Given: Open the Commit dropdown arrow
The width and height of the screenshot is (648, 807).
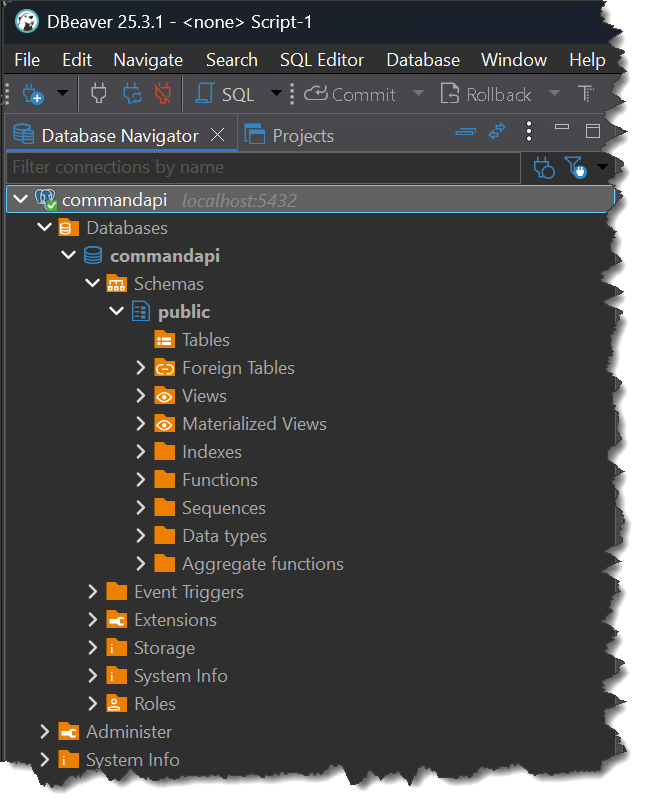Looking at the screenshot, I should coord(420,93).
